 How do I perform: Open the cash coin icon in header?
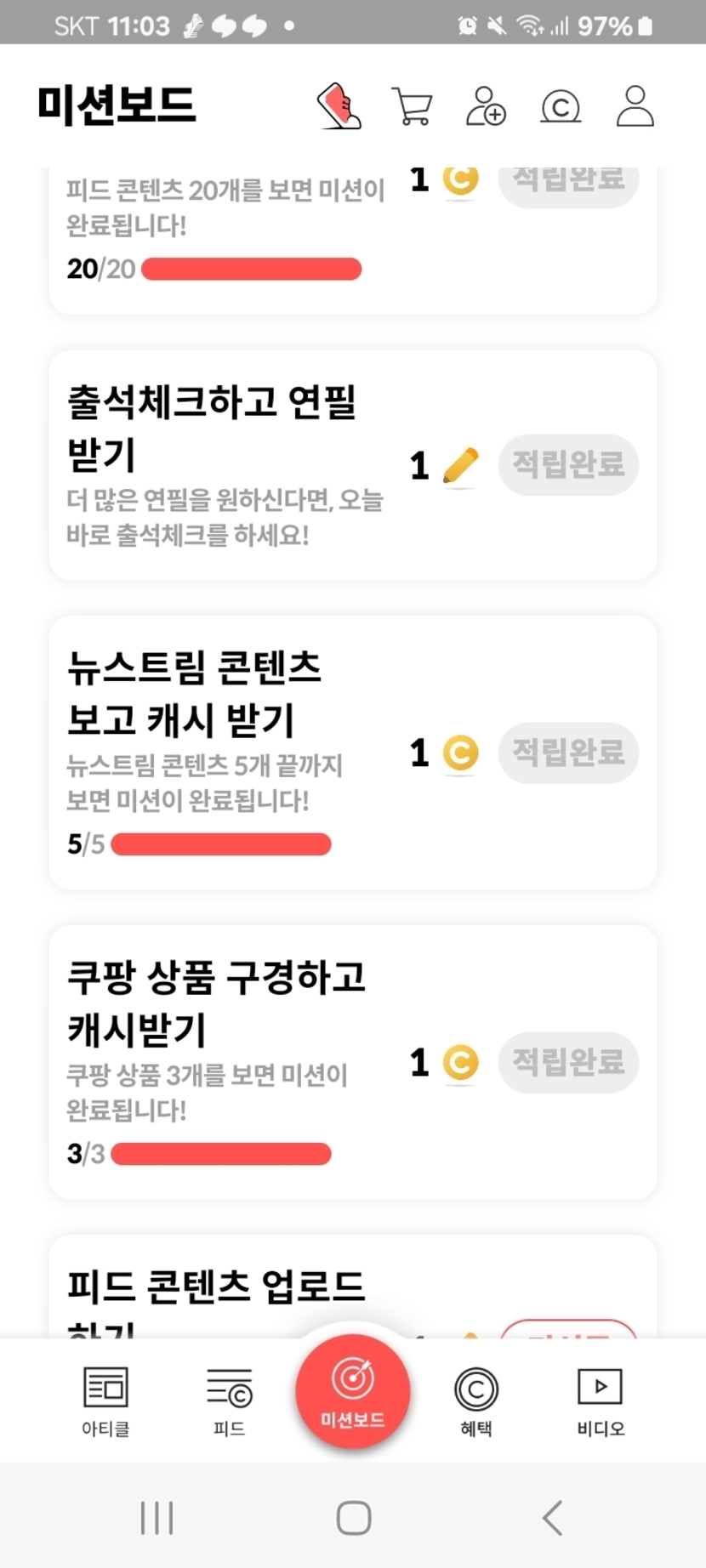pos(561,106)
